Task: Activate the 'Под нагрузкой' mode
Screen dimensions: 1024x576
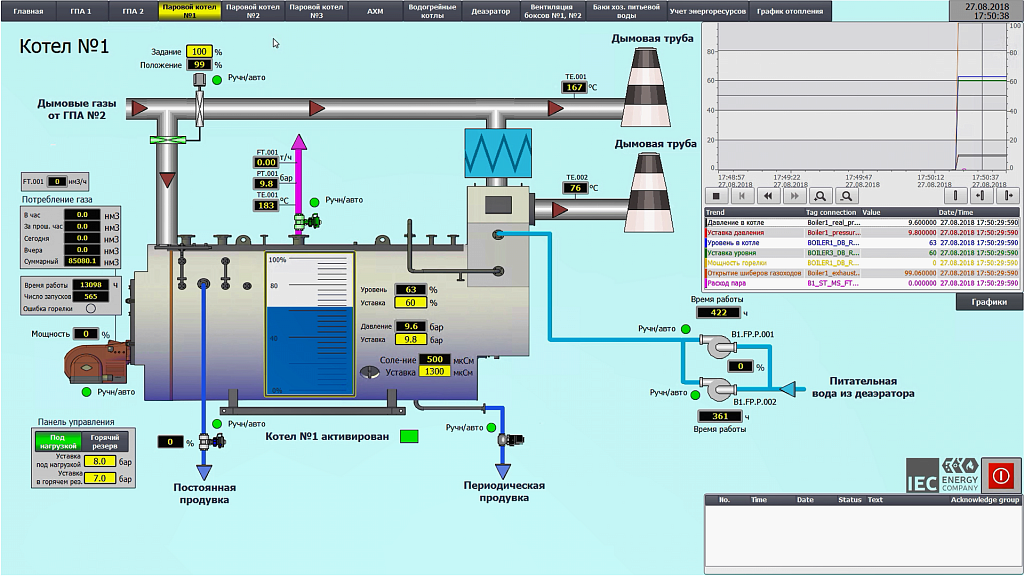Action: pyautogui.click(x=58, y=441)
